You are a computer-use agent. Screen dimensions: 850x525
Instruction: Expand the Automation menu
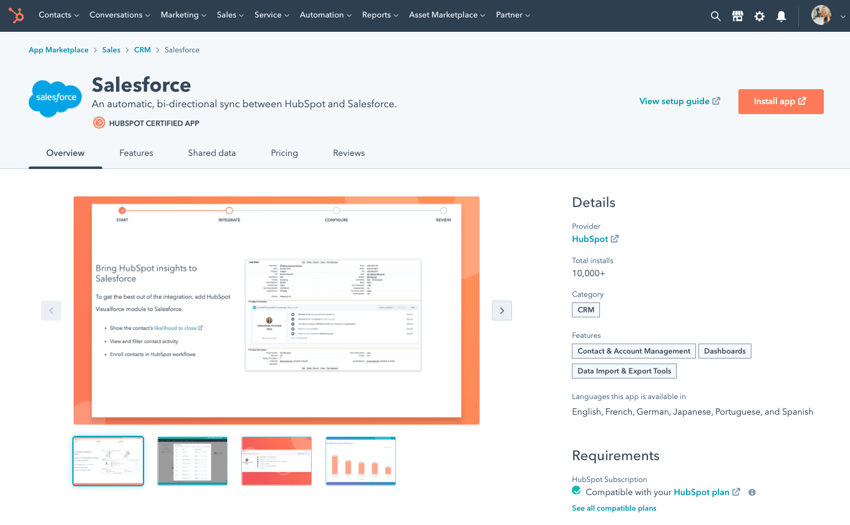[325, 15]
